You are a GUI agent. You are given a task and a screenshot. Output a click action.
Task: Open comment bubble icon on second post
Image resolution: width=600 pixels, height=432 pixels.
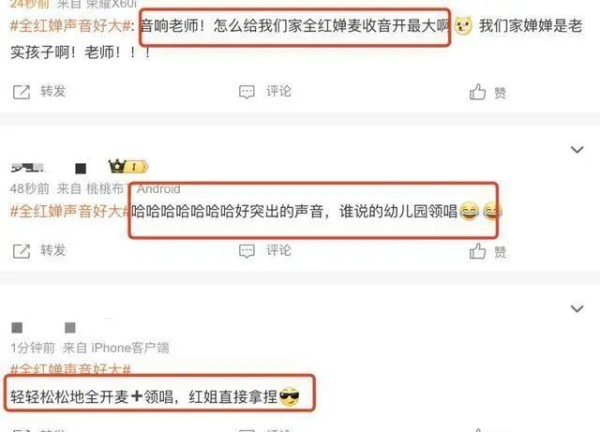[x=246, y=251]
